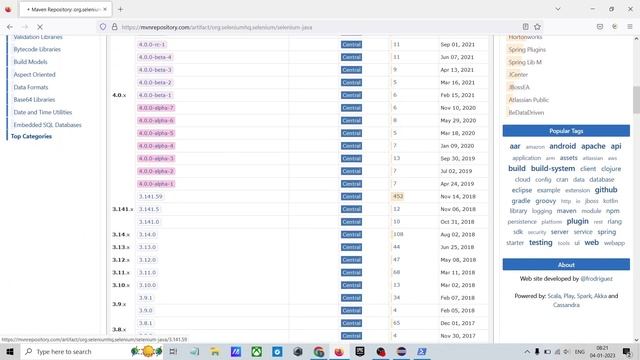Bookmark this page with the star icon
Viewport: 640px width, 360px height.
pyautogui.click(x=537, y=27)
